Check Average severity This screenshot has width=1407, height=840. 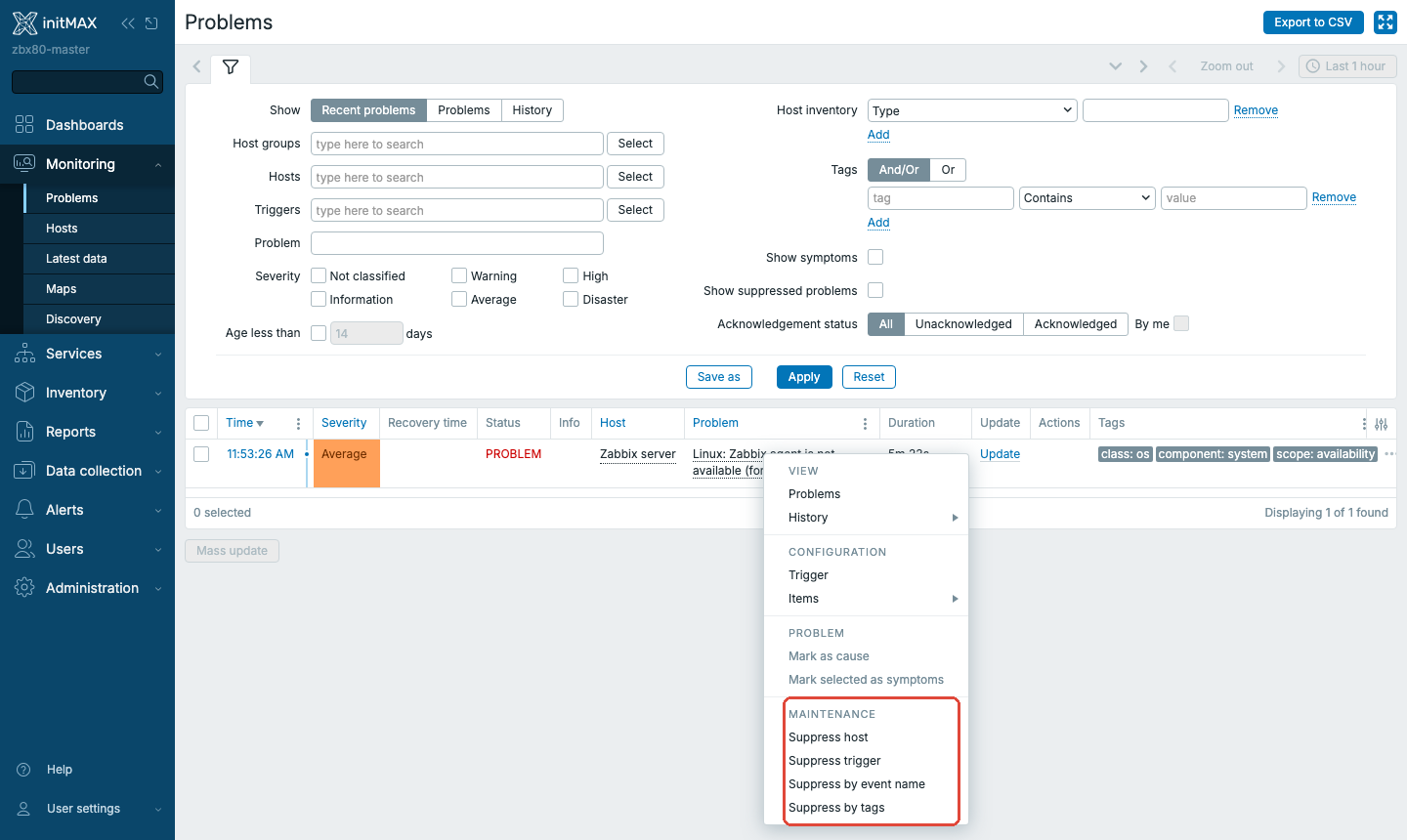pyautogui.click(x=459, y=299)
